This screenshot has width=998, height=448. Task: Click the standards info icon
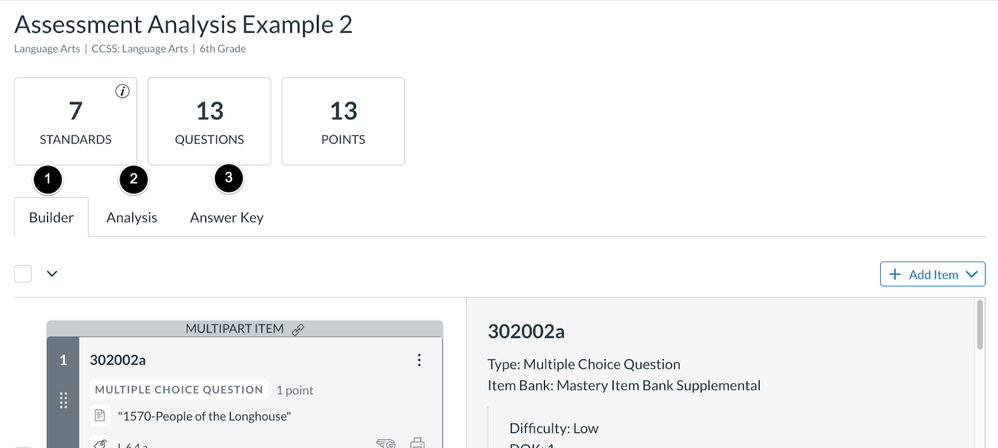point(123,91)
